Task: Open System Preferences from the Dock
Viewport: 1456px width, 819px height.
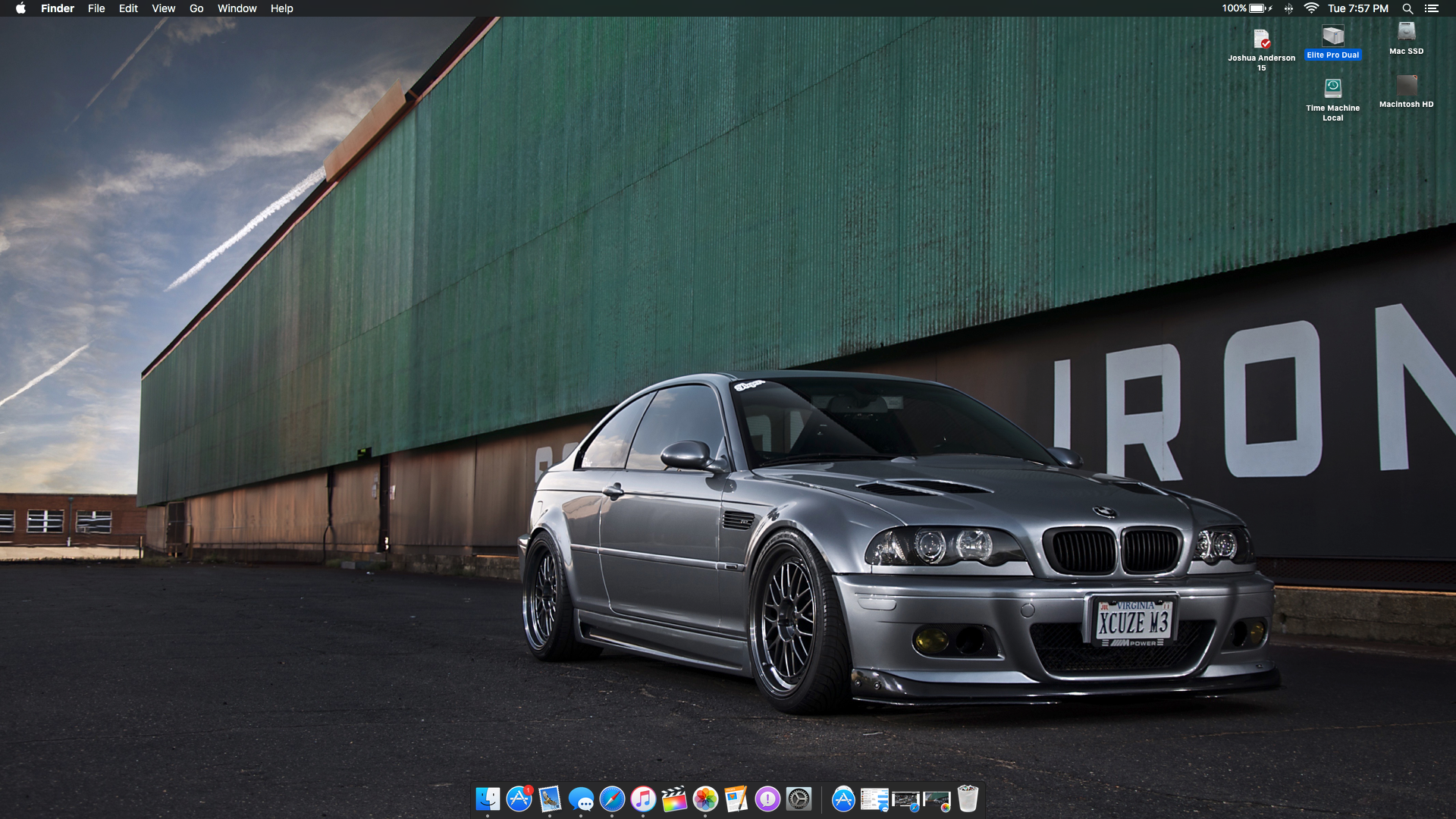Action: click(799, 799)
